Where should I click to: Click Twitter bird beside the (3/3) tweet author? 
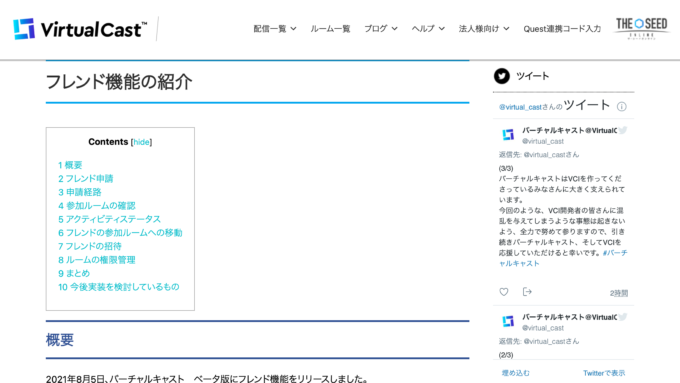[x=623, y=130]
